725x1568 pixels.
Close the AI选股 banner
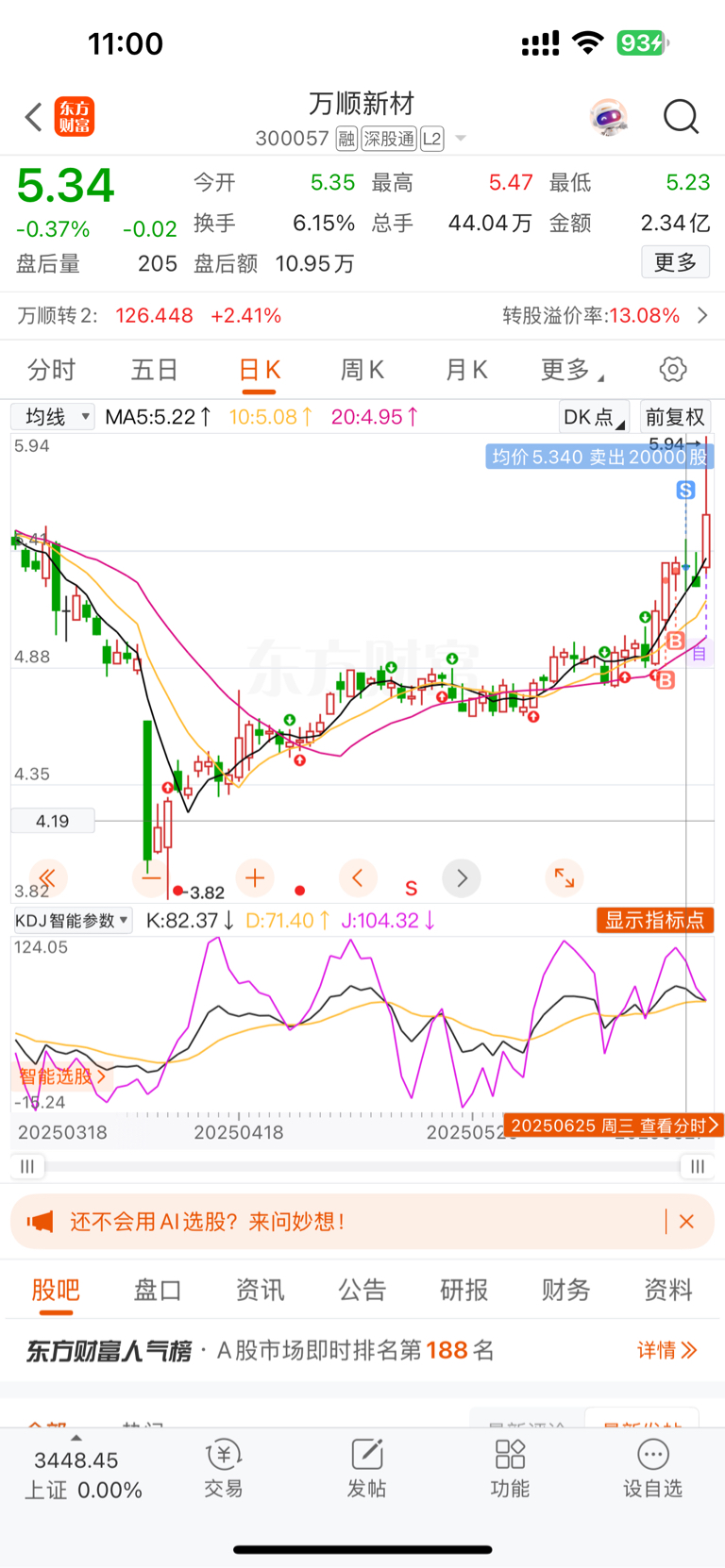[x=686, y=1222]
